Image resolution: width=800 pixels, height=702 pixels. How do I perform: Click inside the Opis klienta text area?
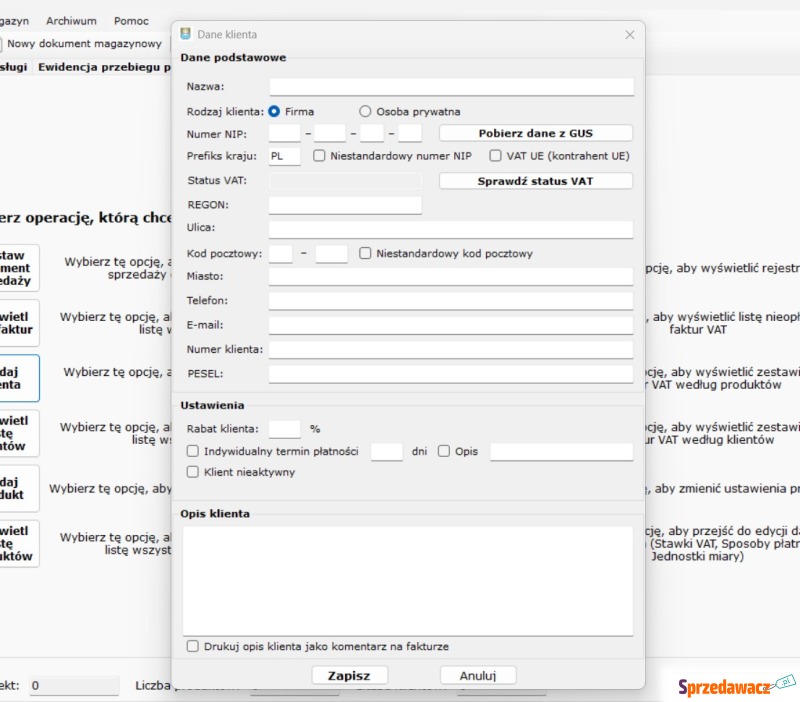click(x=408, y=581)
